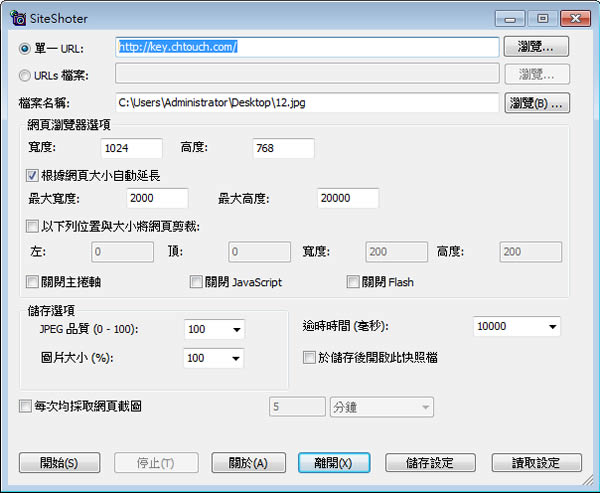Screen dimensions: 600x493
Task: Check the 關閉 JavaScript option
Action: pos(196,282)
